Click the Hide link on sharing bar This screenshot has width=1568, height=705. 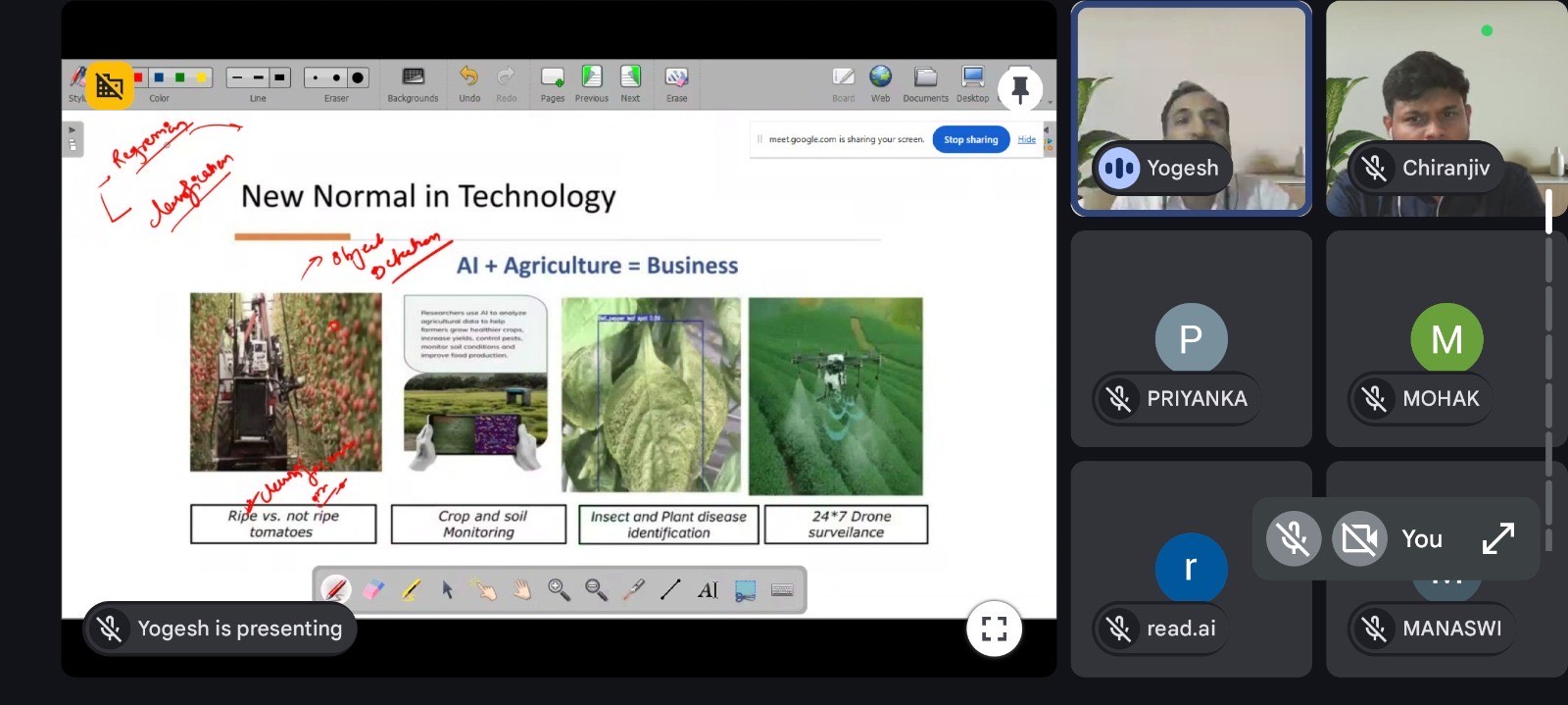[1026, 139]
